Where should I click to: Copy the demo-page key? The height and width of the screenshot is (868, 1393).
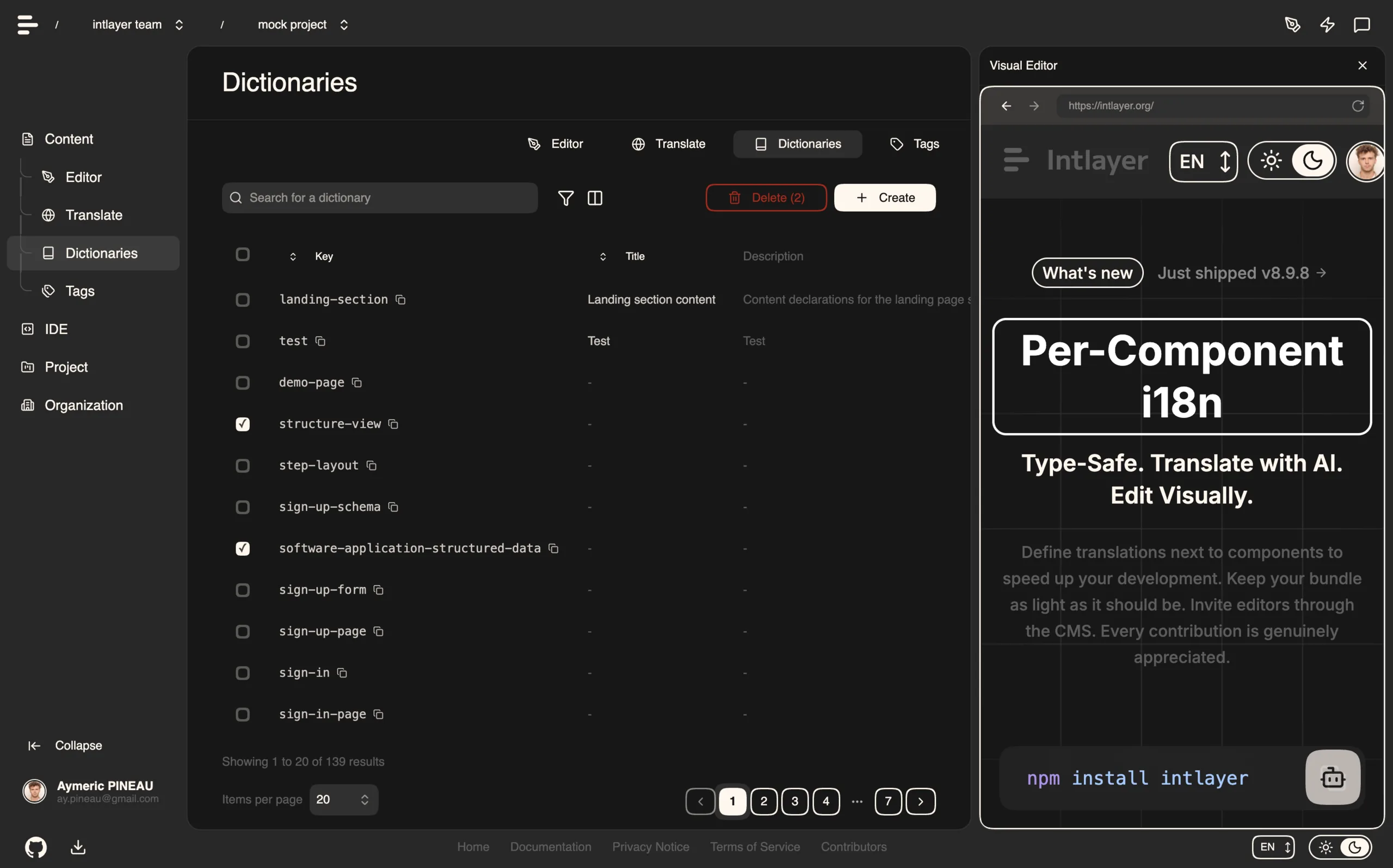356,383
